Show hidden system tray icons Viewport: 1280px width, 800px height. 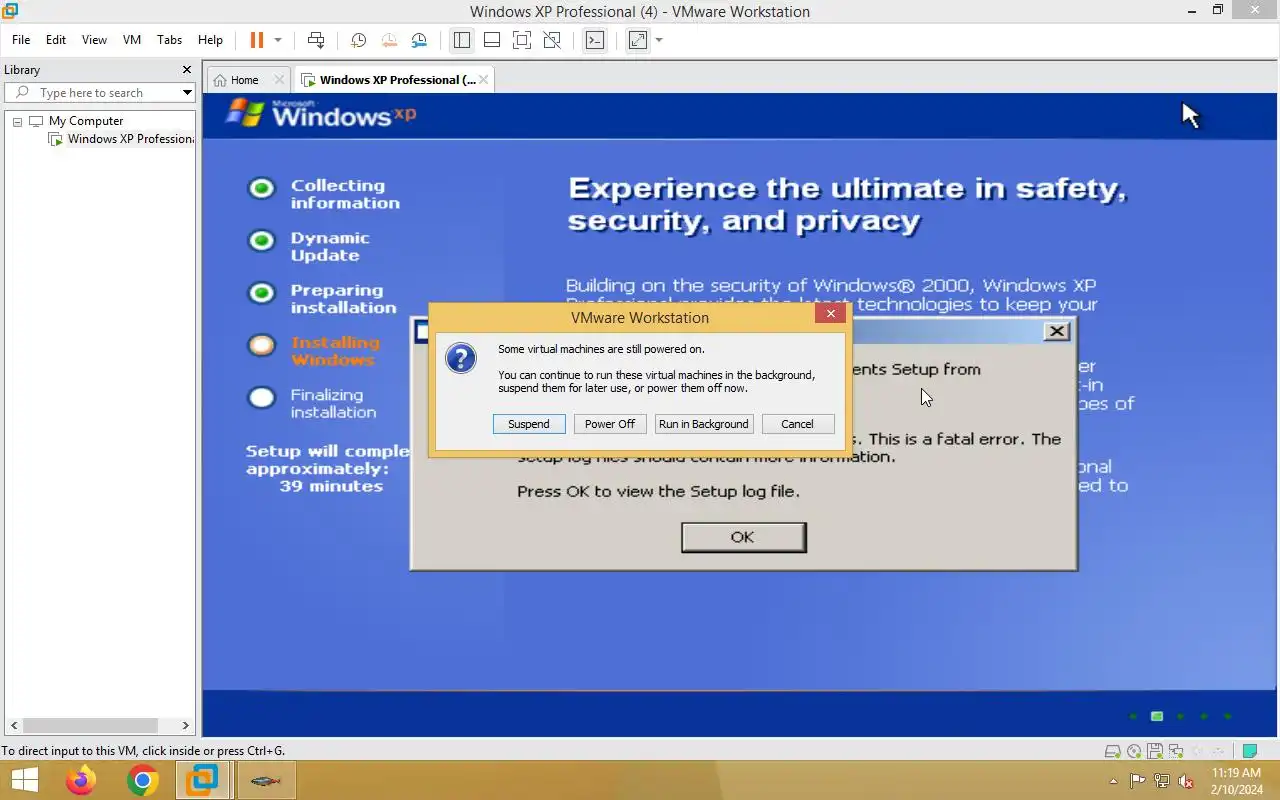click(x=1113, y=781)
